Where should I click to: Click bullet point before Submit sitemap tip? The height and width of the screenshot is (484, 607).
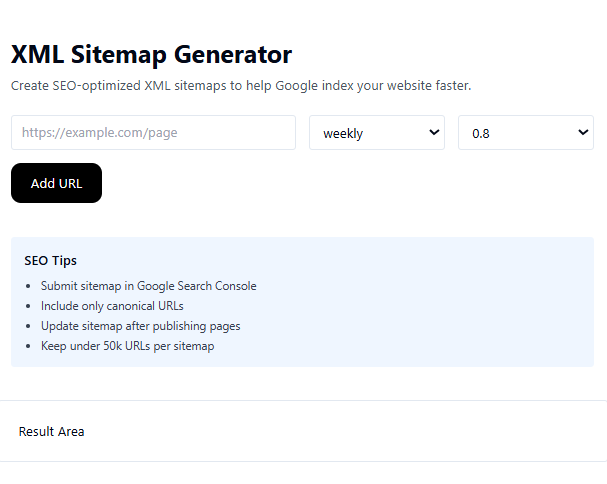pyautogui.click(x=27, y=286)
